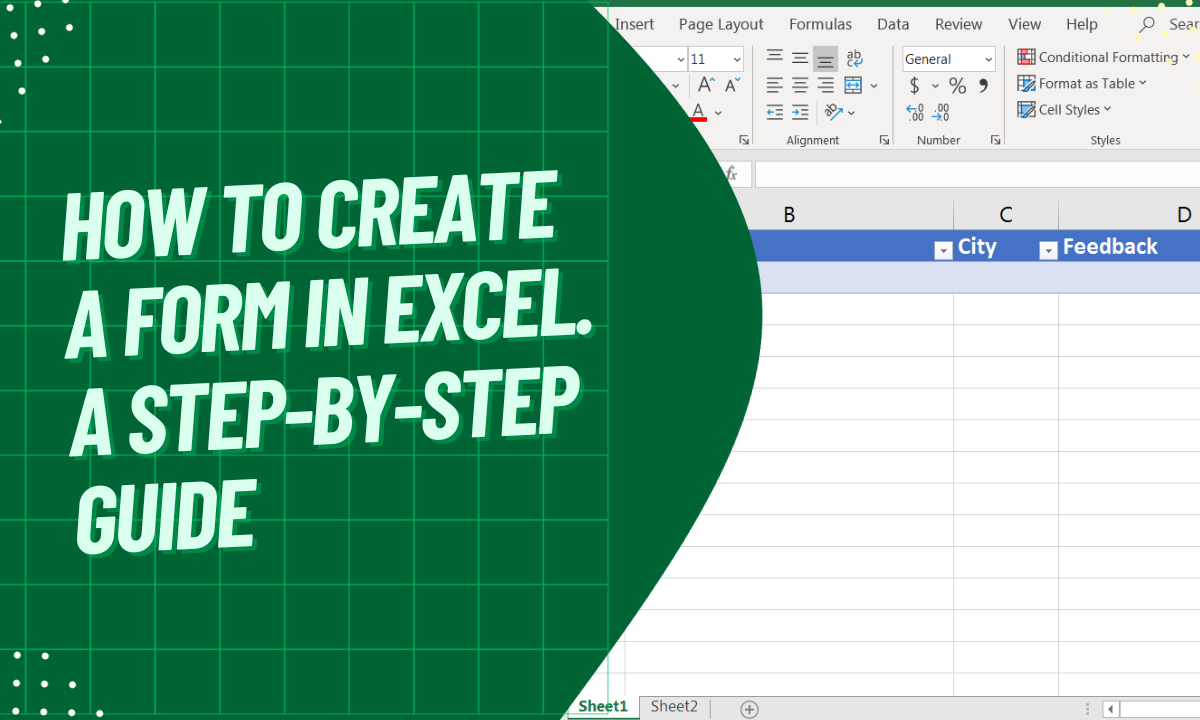Open City column filter dropdown
This screenshot has height=720, width=1200.
pyautogui.click(x=1048, y=251)
